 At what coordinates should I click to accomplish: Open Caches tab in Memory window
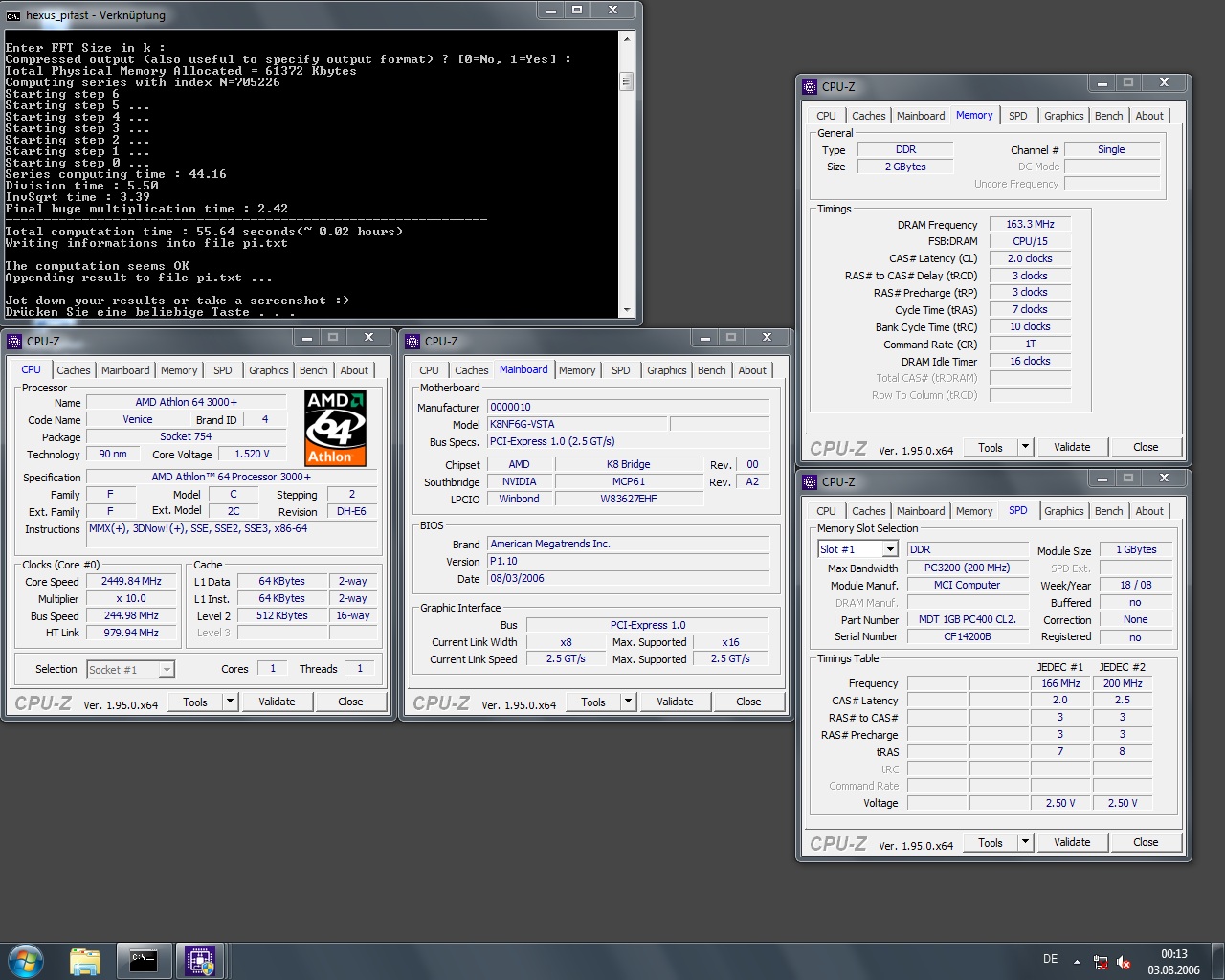click(868, 116)
